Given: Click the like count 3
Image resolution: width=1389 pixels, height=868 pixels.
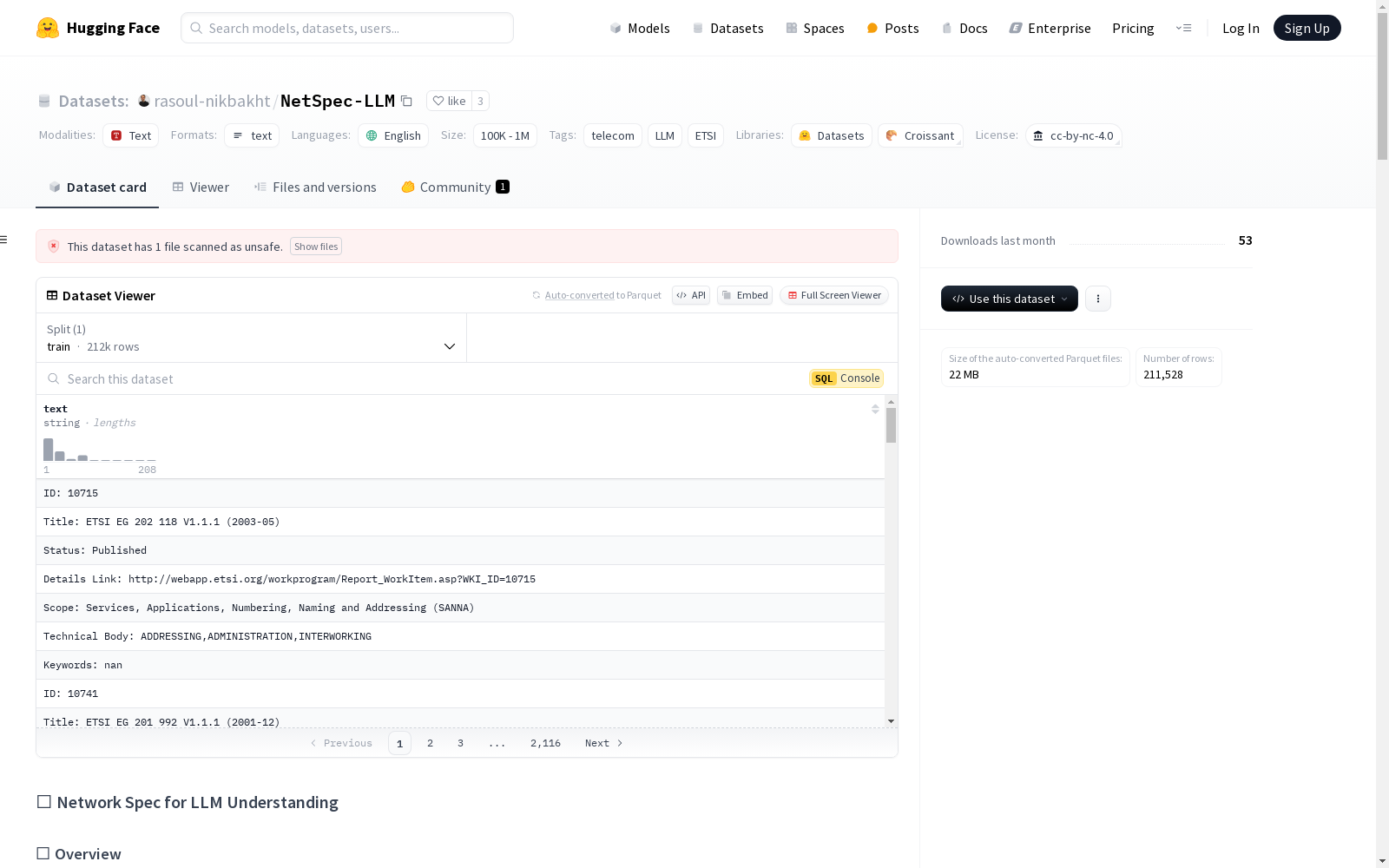Looking at the screenshot, I should [480, 101].
